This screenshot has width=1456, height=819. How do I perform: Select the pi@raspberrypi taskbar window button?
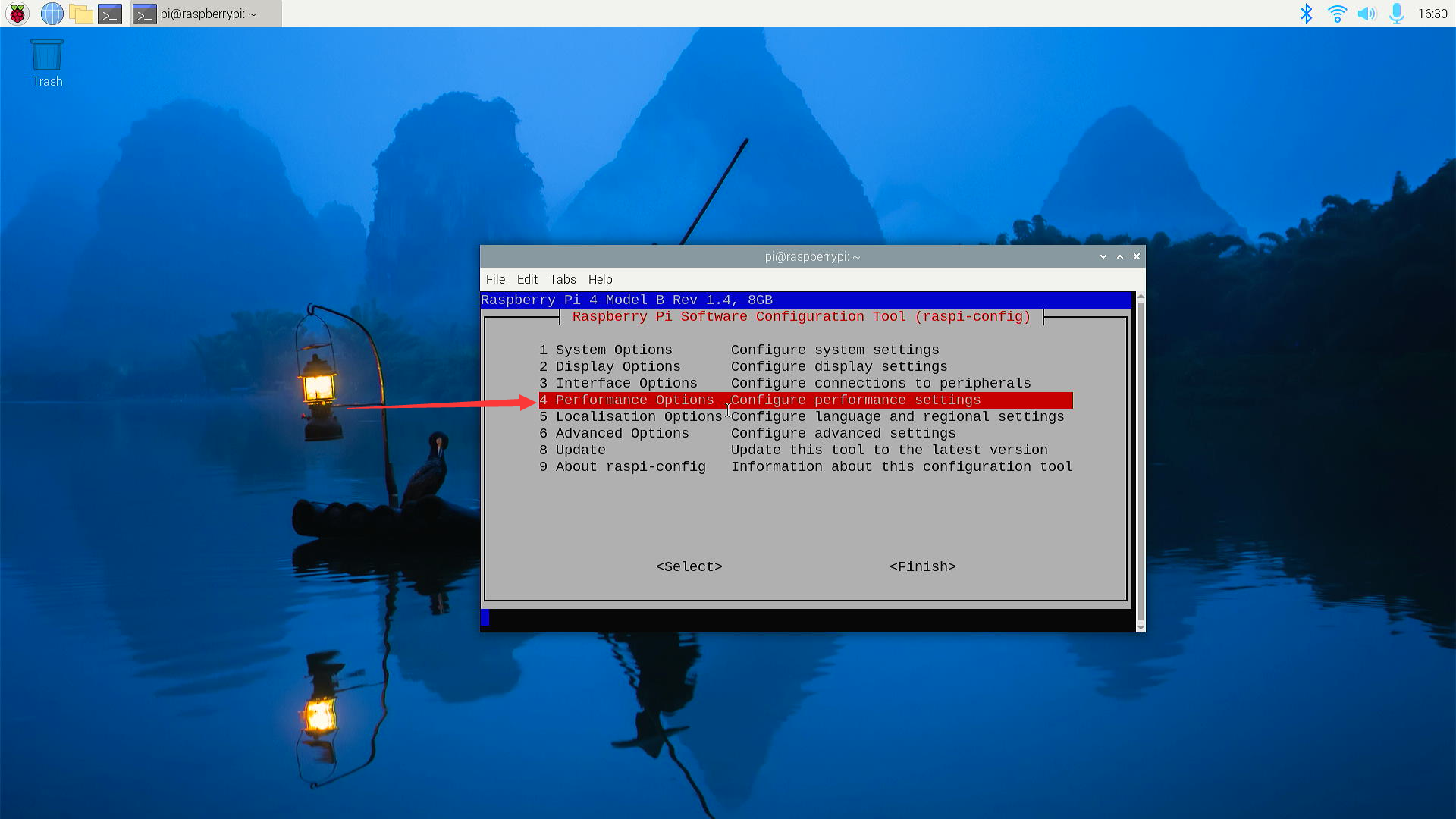(x=206, y=14)
